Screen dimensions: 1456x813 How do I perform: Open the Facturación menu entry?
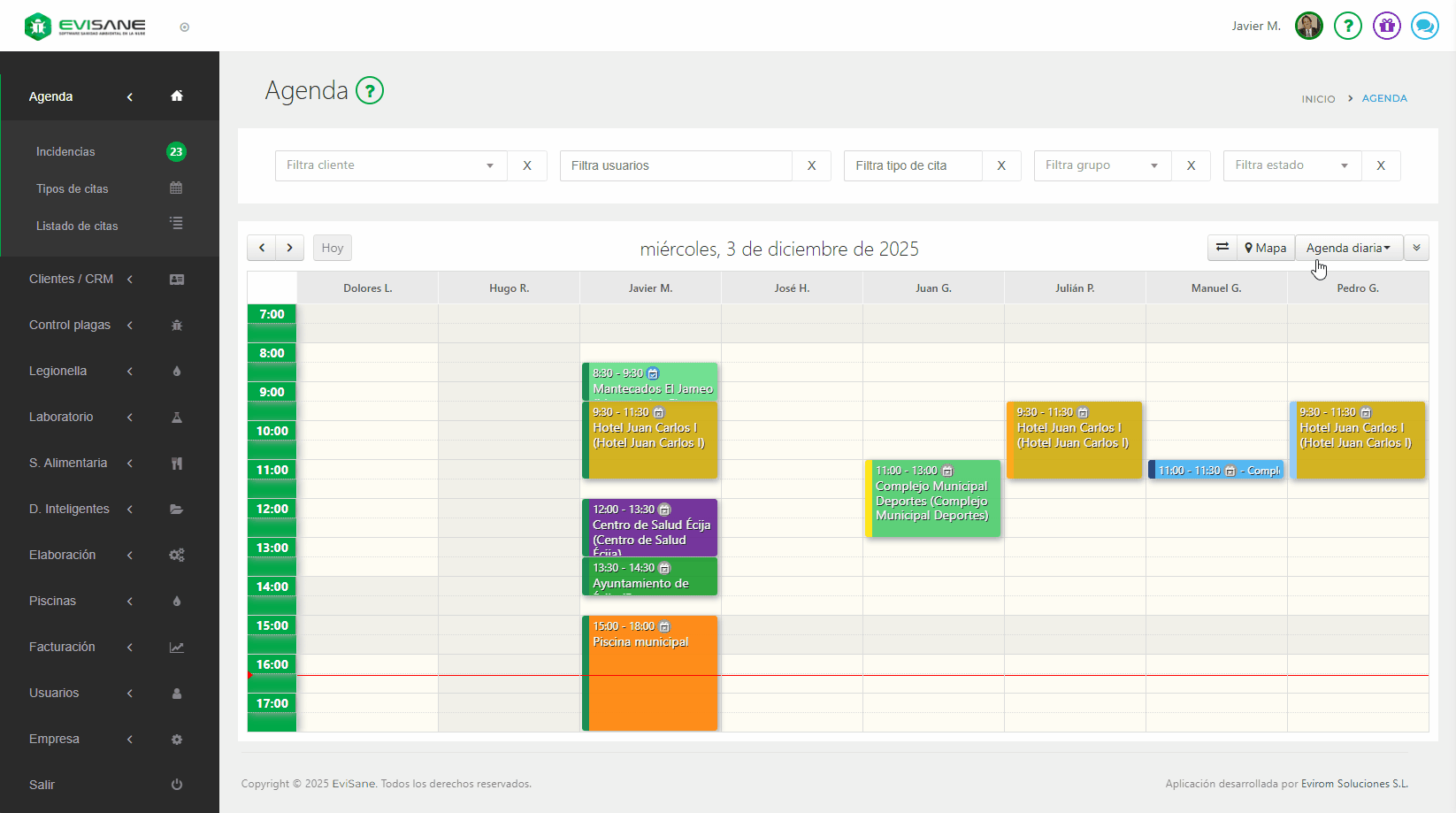[61, 647]
